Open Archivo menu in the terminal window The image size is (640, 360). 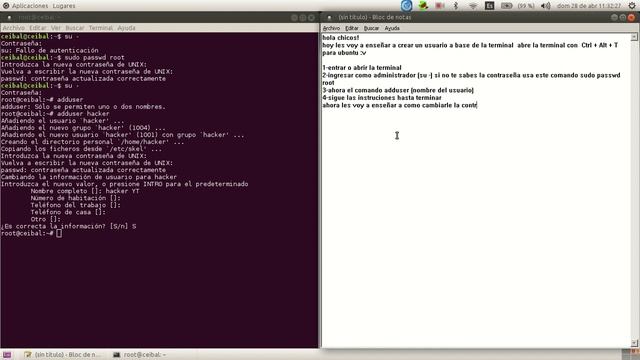click(x=13, y=28)
